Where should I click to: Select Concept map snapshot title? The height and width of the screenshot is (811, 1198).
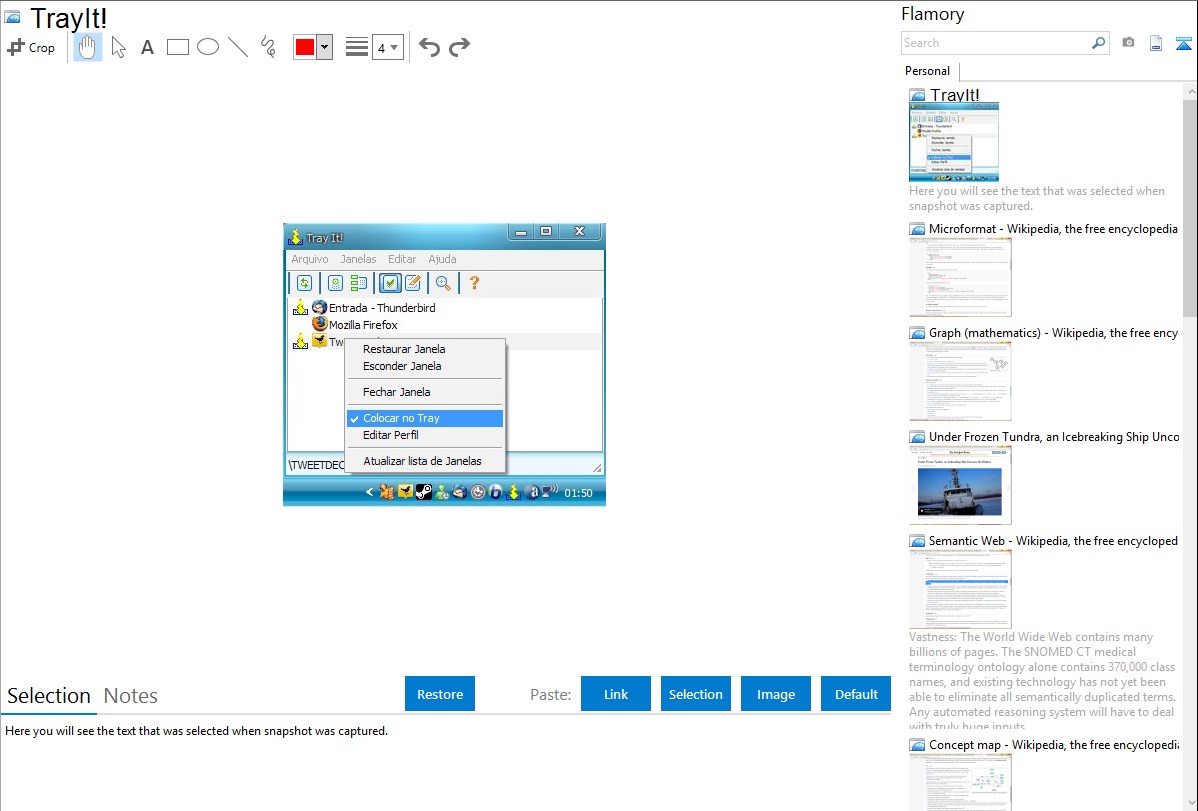[x=1053, y=744]
